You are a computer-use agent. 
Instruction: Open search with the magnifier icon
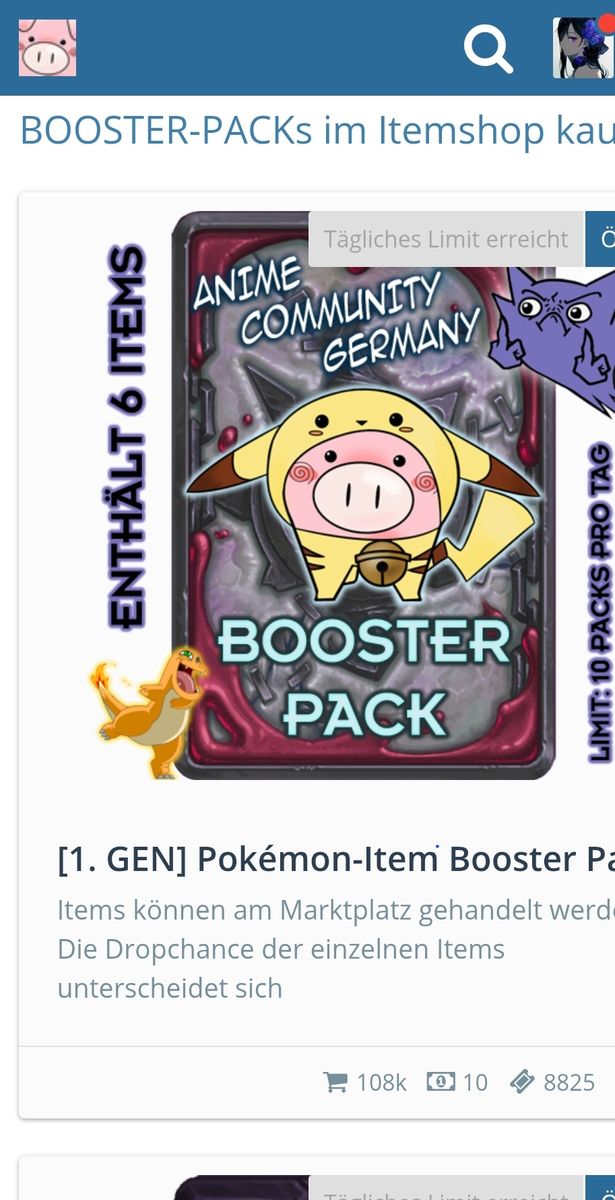[488, 48]
